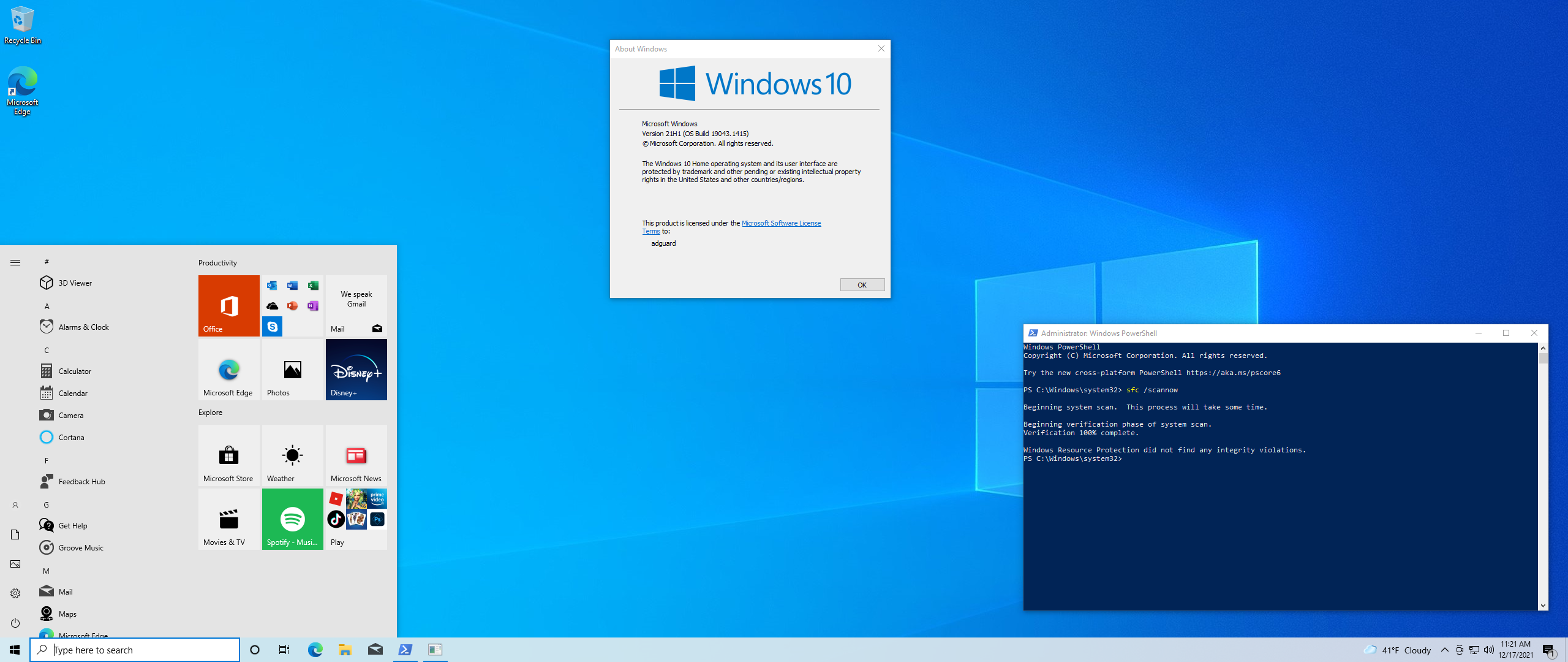
Task: Click the PowerShell window scroll down arrow
Action: 1543,606
